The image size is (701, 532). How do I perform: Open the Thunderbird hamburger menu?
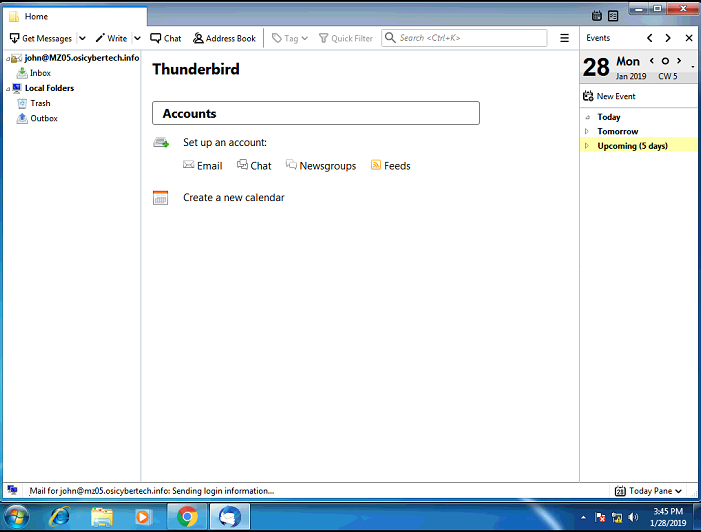pos(565,38)
